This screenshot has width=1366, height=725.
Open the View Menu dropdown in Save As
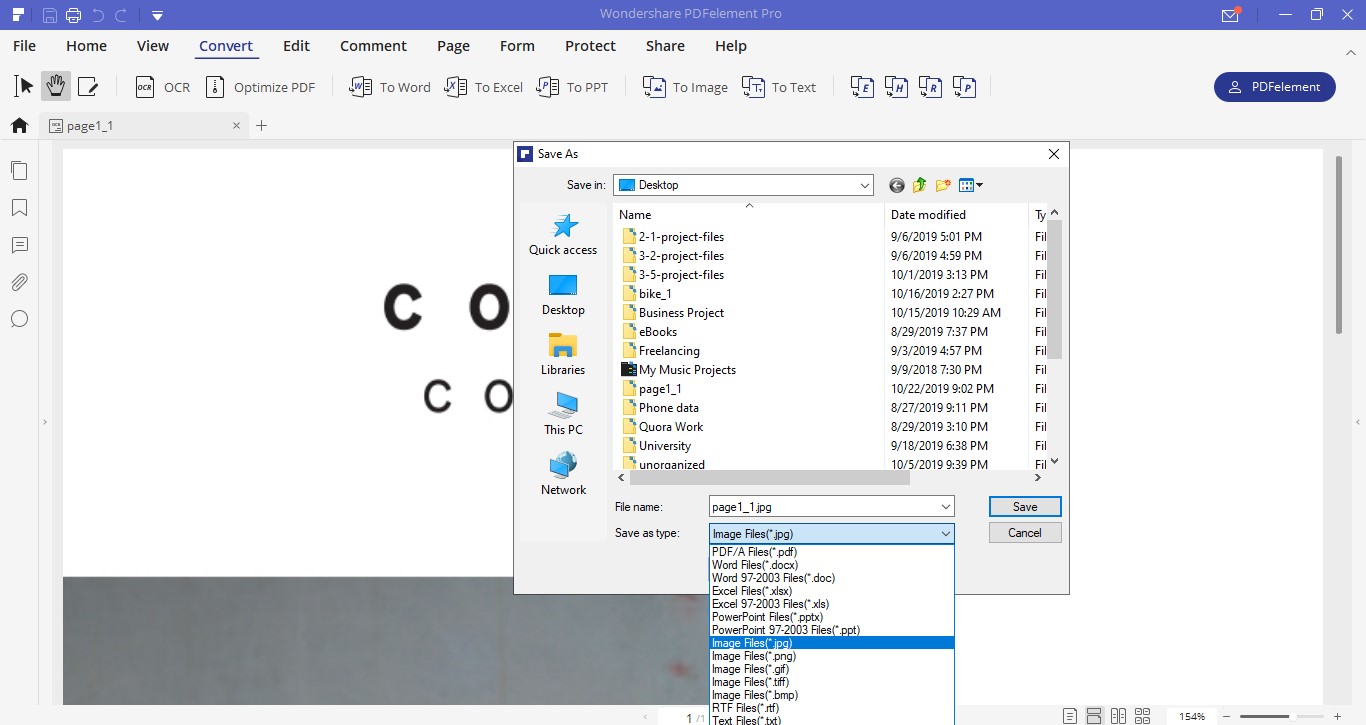pos(971,185)
